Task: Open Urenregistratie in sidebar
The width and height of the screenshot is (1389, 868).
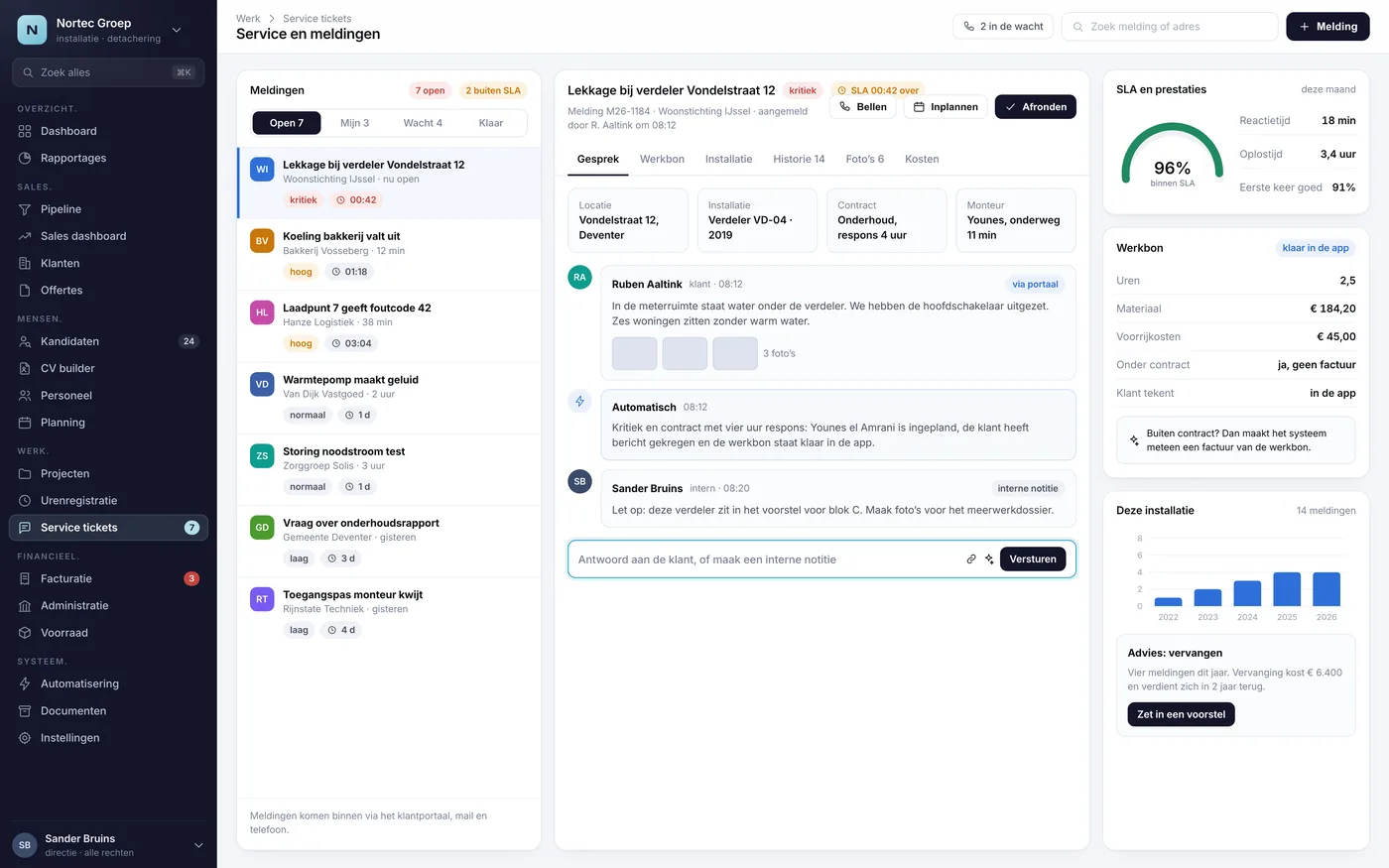Action: (108, 501)
